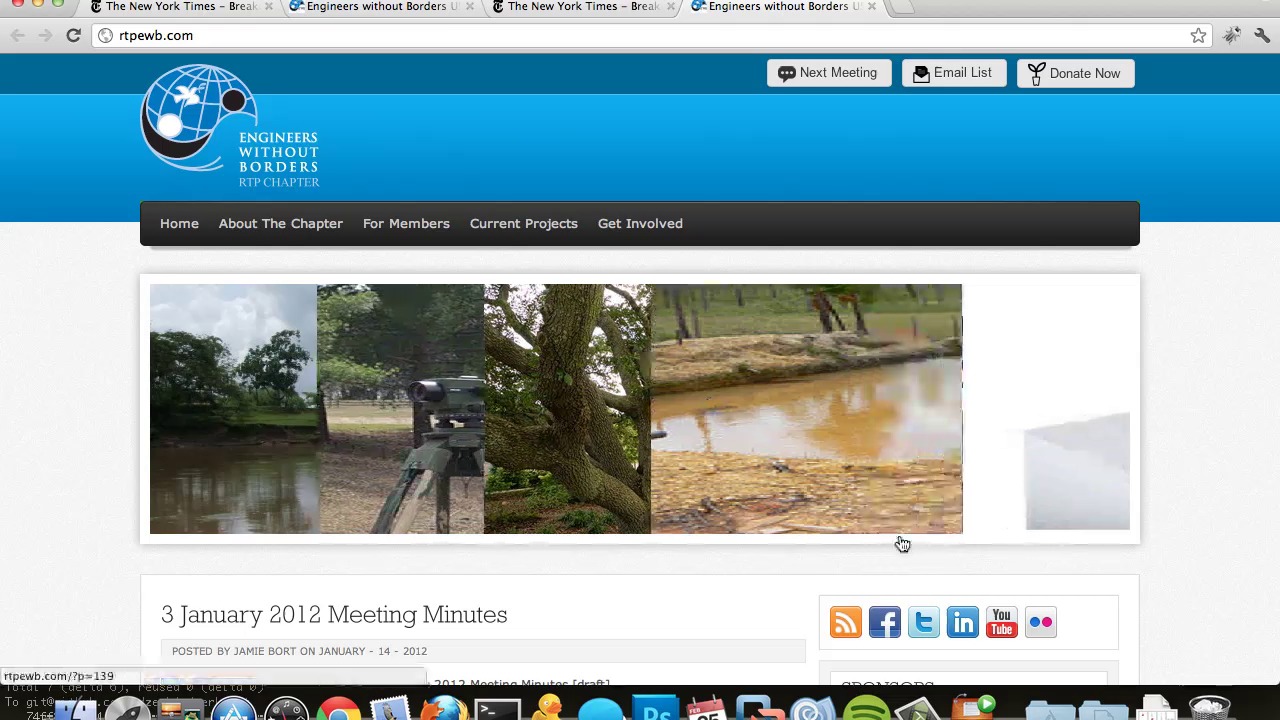Open Spotify from the Dock
Screen dimensions: 1280x720
click(x=866, y=708)
